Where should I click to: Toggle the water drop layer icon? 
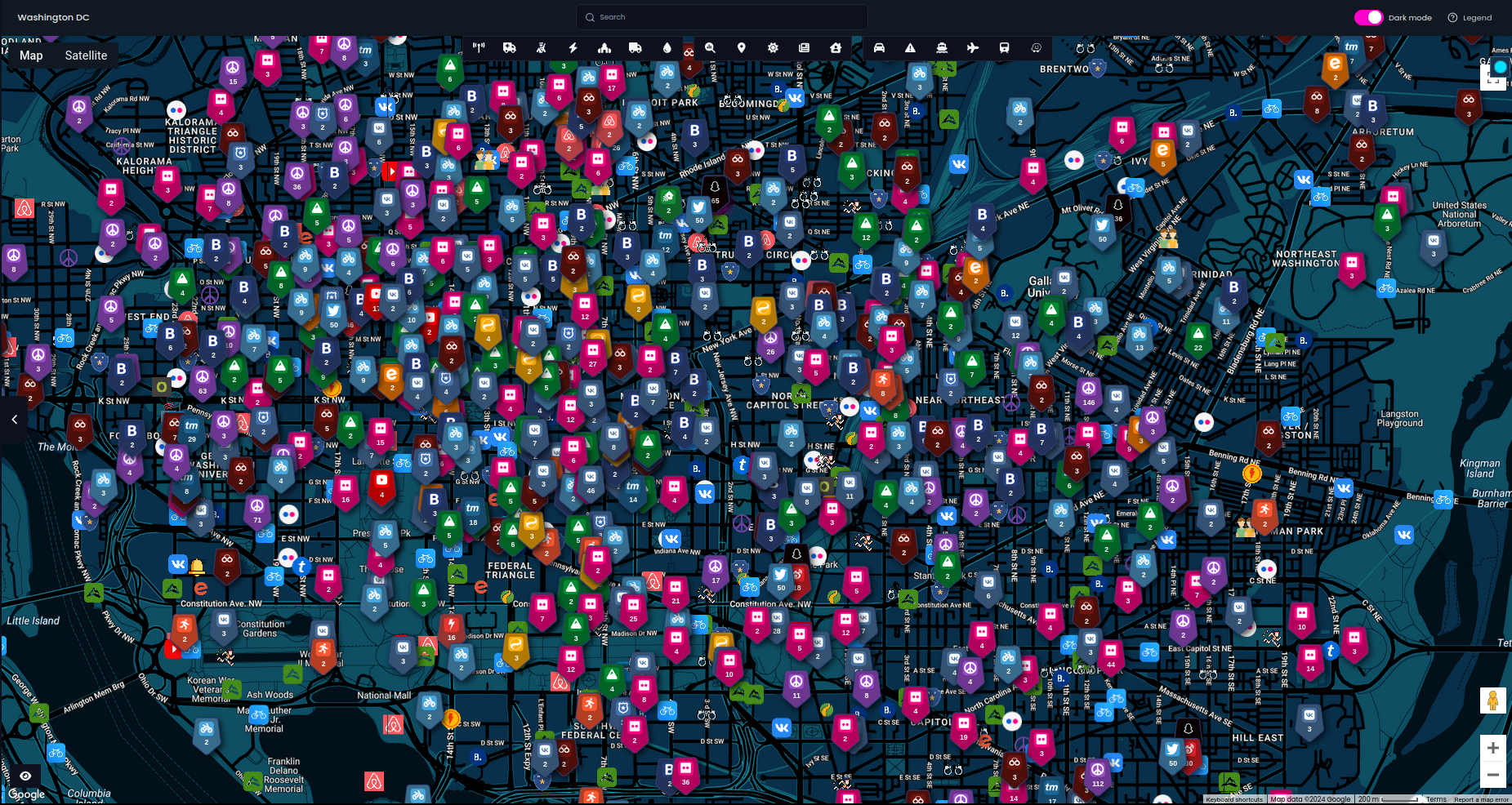point(667,48)
